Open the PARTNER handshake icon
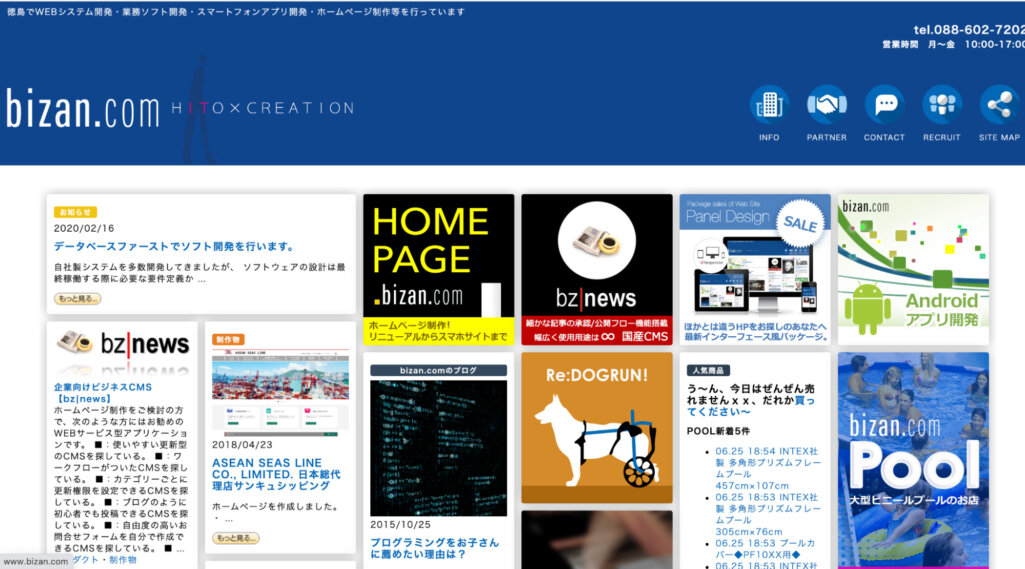Screen dimensions: 1025x569 [826, 105]
